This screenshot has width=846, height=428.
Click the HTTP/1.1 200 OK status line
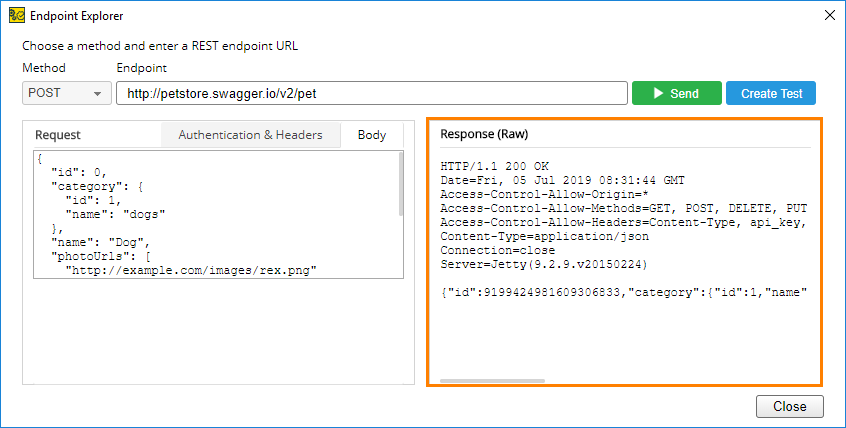tap(494, 166)
